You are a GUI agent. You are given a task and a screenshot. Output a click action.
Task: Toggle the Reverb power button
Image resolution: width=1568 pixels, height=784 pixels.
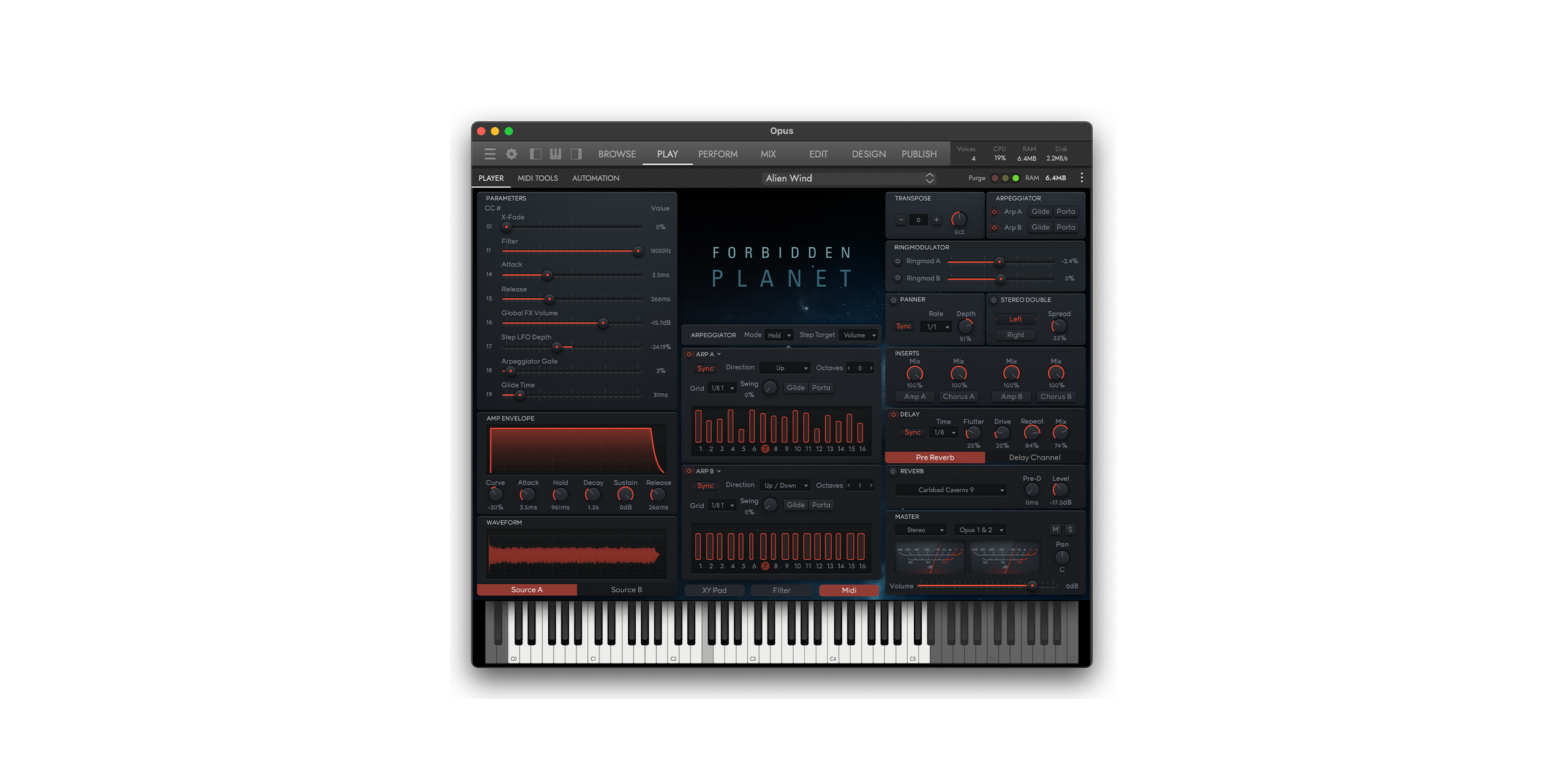click(x=893, y=471)
